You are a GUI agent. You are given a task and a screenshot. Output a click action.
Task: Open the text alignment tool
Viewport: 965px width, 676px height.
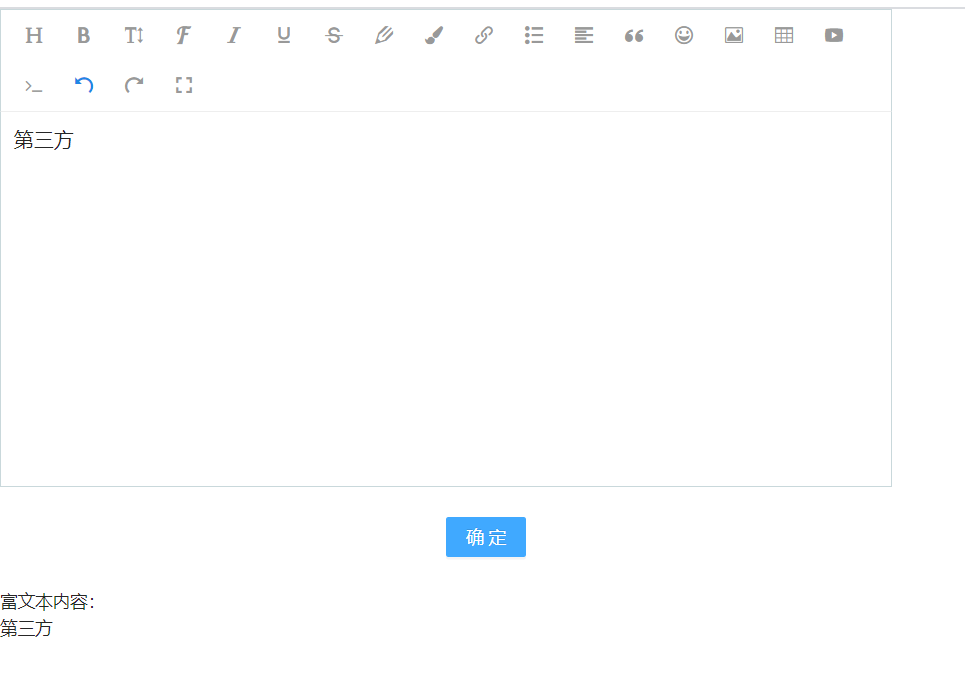coord(584,36)
